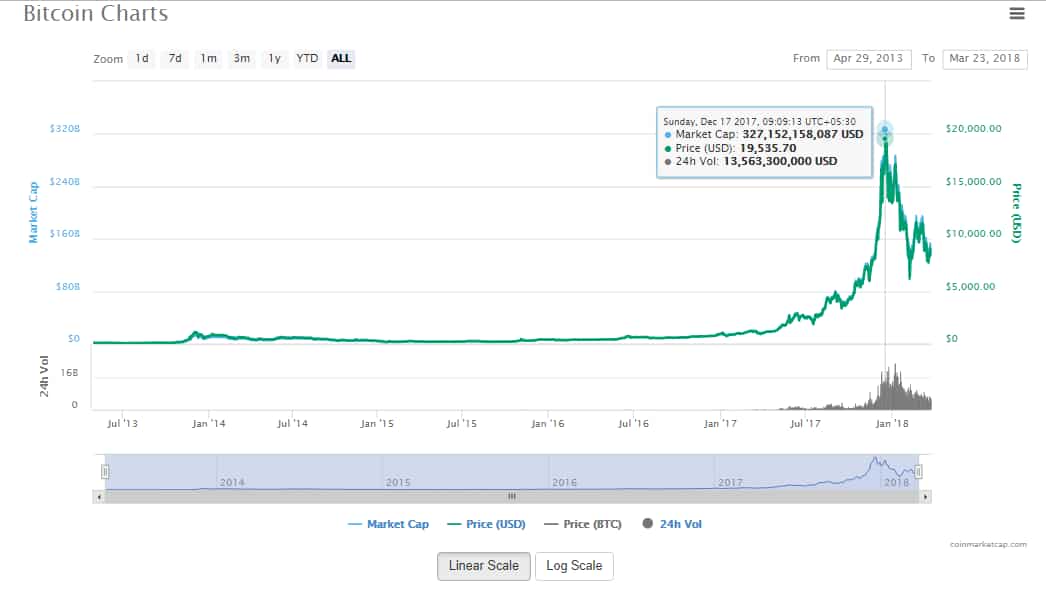Click the 2015 label in the navigator
Screen dimensions: 1046x590
398,483
